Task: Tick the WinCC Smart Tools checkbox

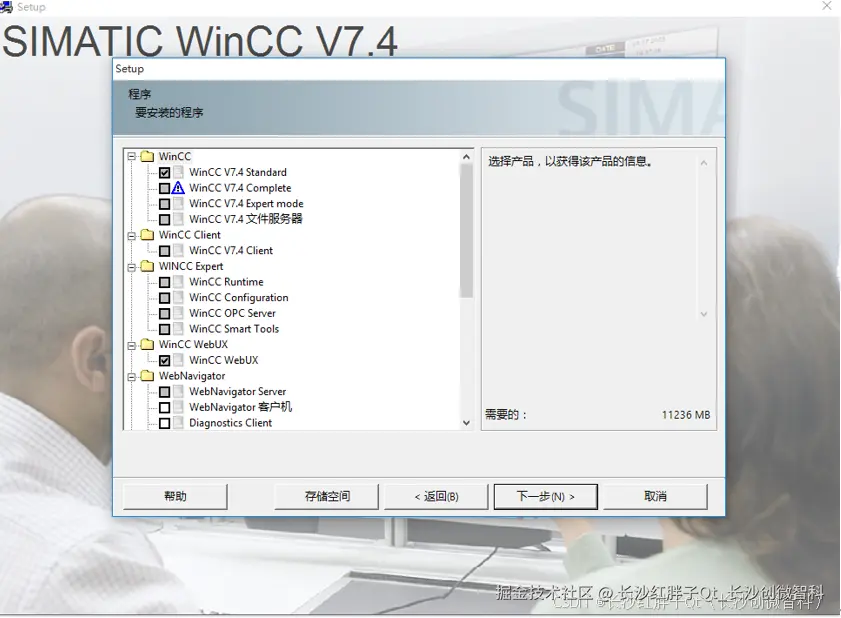Action: [165, 329]
